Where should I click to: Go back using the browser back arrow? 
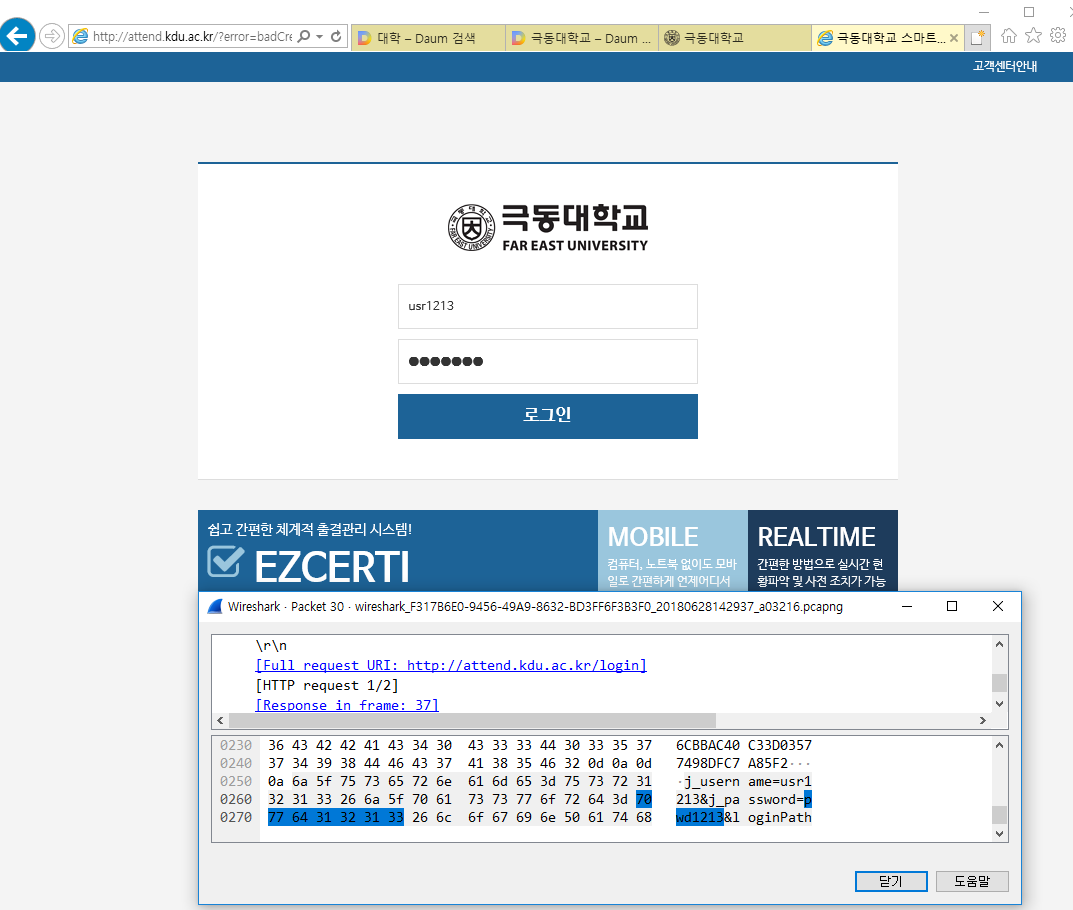pyautogui.click(x=17, y=36)
